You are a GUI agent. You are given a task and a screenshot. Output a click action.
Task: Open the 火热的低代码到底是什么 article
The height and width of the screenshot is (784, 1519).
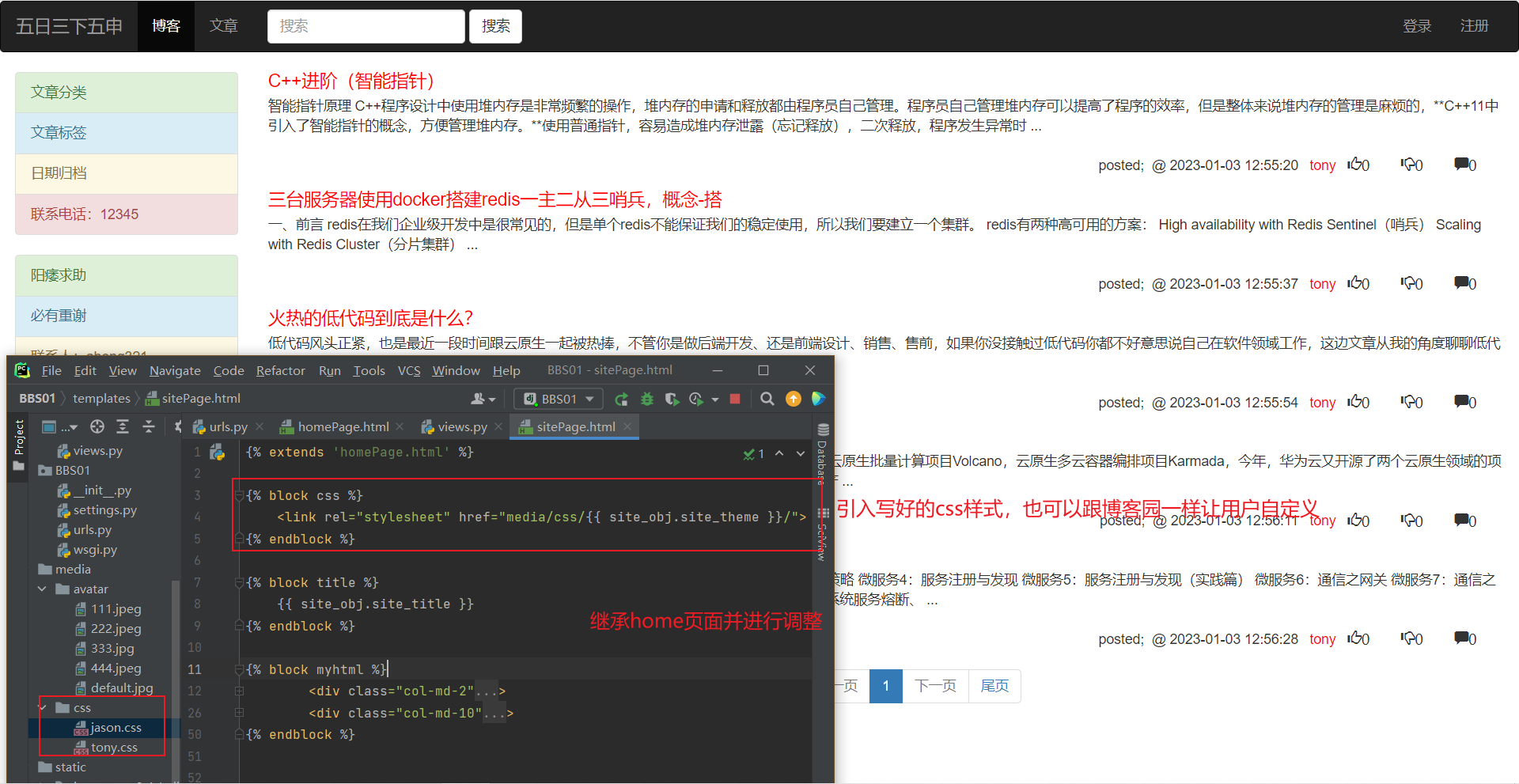pos(370,318)
